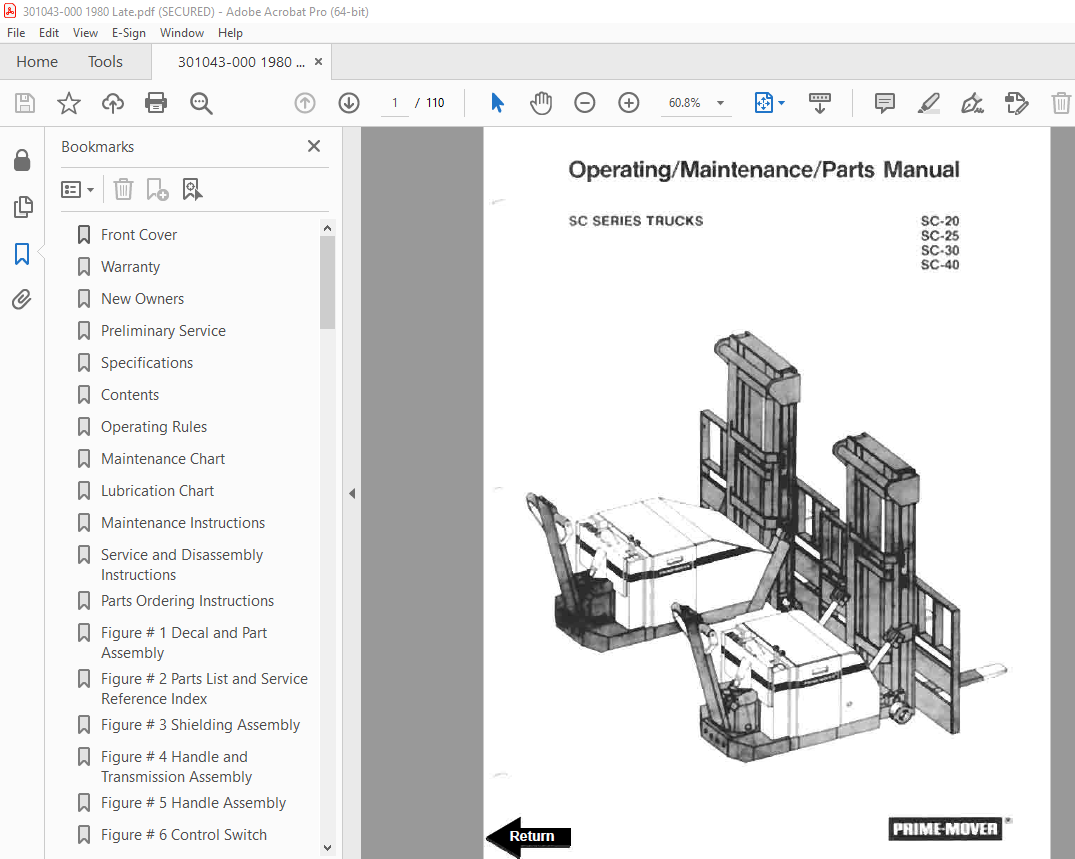This screenshot has height=859, width=1075.
Task: Click the zoom percentage field
Action: [684, 103]
